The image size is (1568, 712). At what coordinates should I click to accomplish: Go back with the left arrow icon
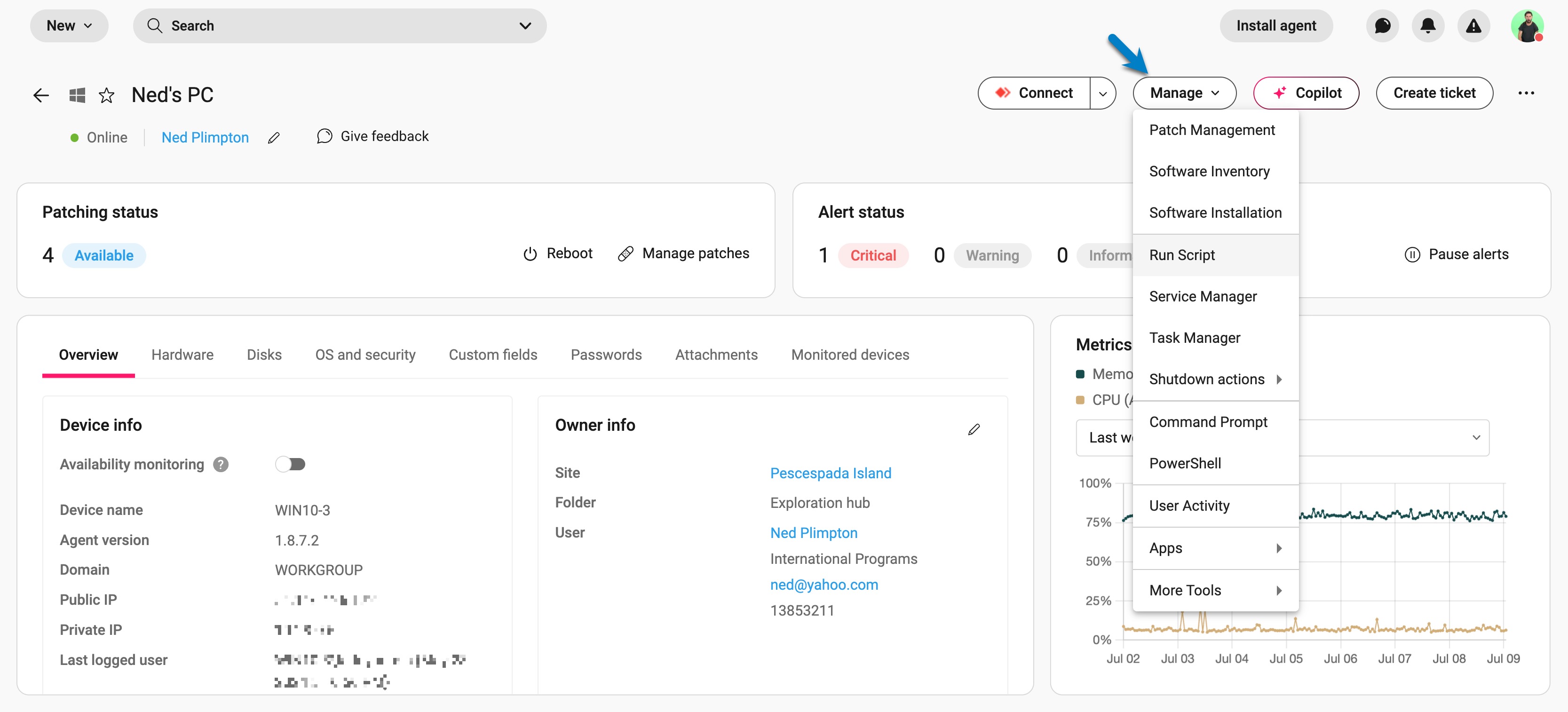point(41,95)
